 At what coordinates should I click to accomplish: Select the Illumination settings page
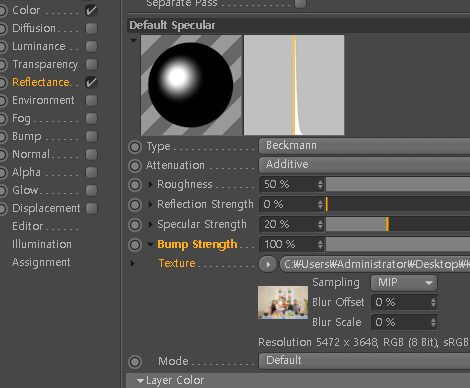pos(42,244)
